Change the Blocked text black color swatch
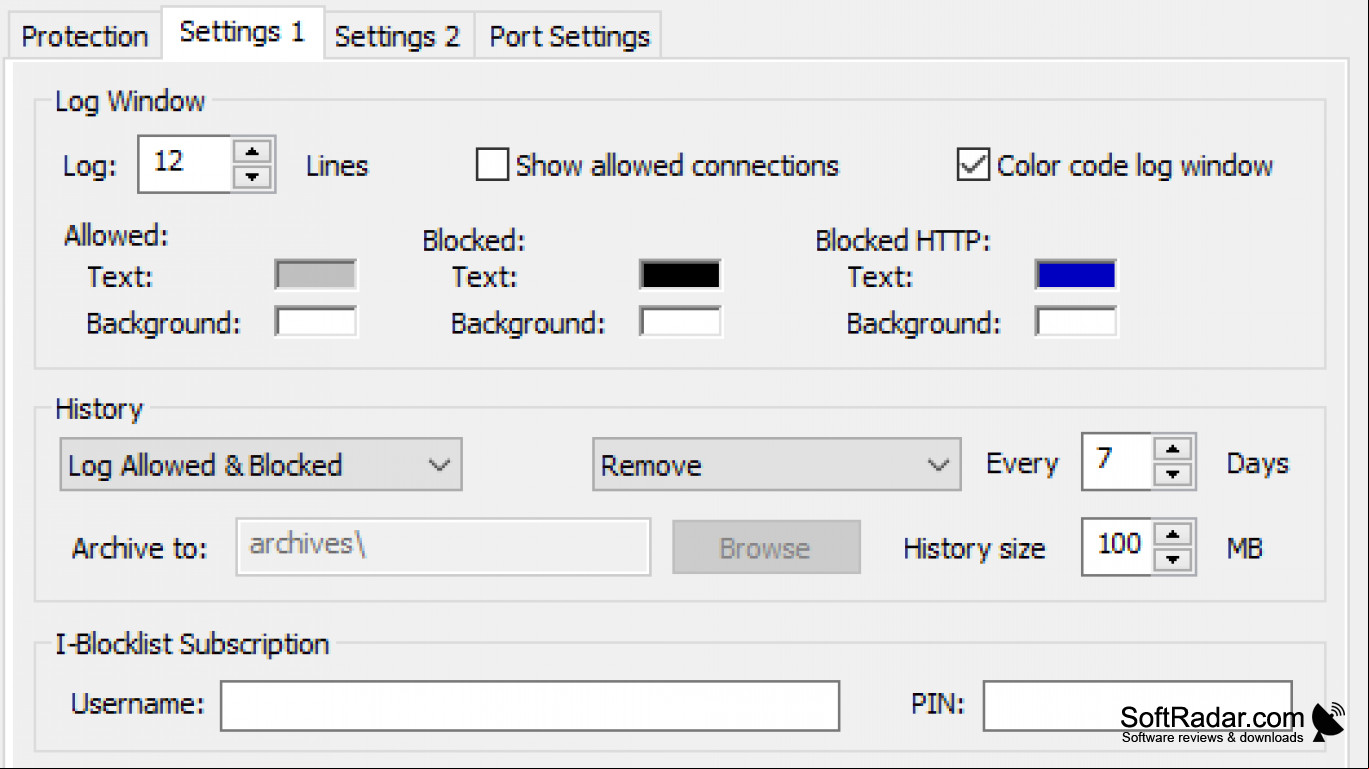The image size is (1369, 769). 680,275
